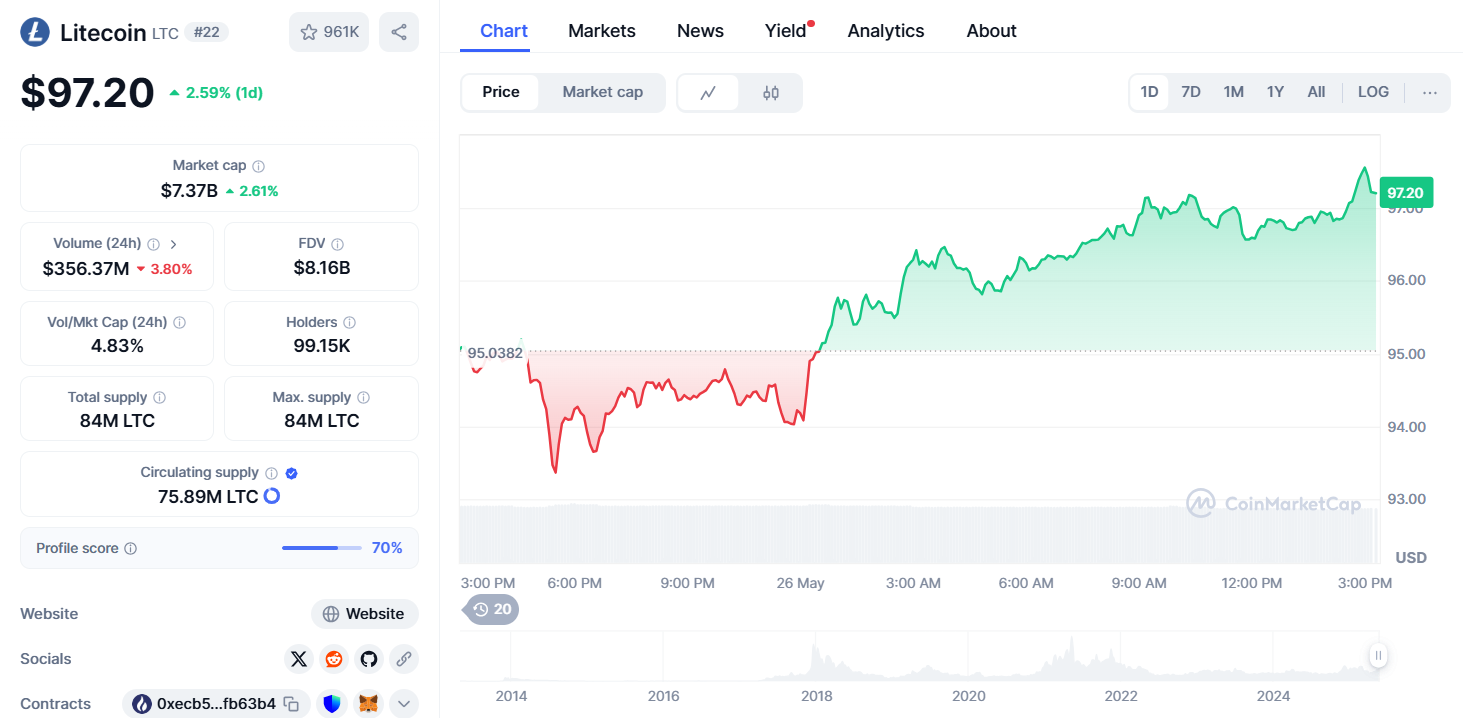Click the #22 rank badge
Image resolution: width=1463 pixels, height=718 pixels.
[x=207, y=32]
